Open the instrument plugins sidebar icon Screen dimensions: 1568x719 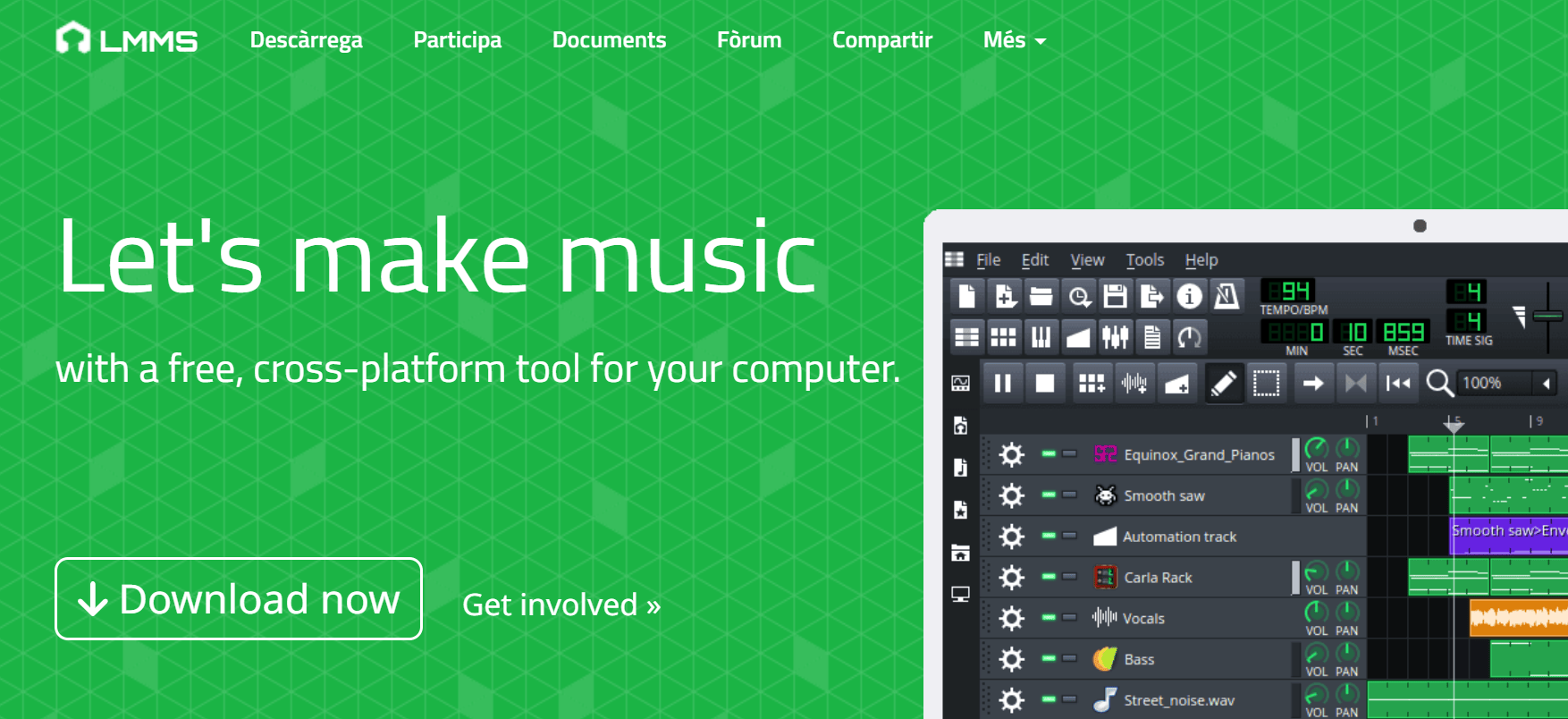961,384
